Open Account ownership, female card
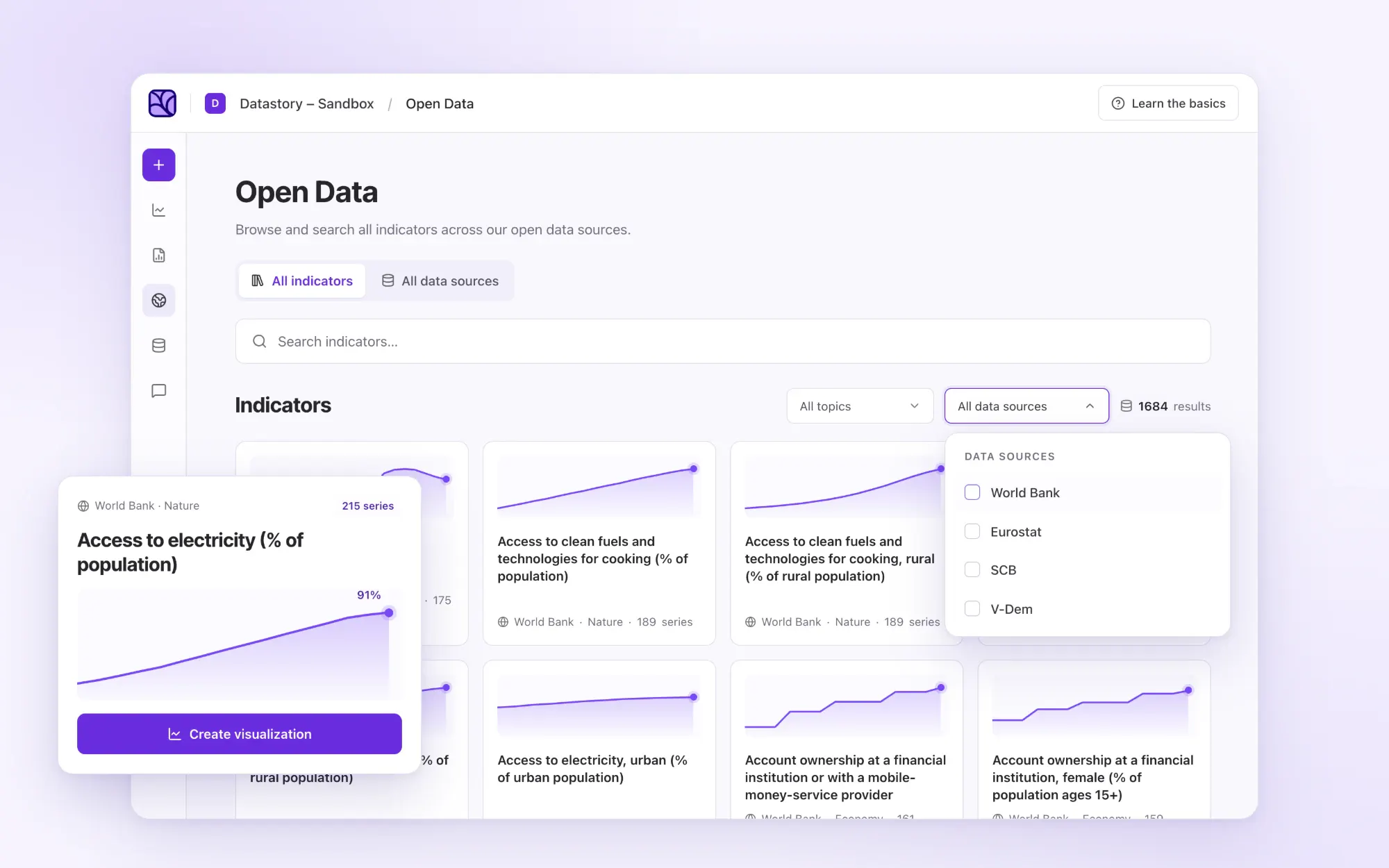The width and height of the screenshot is (1389, 868). (x=1094, y=739)
